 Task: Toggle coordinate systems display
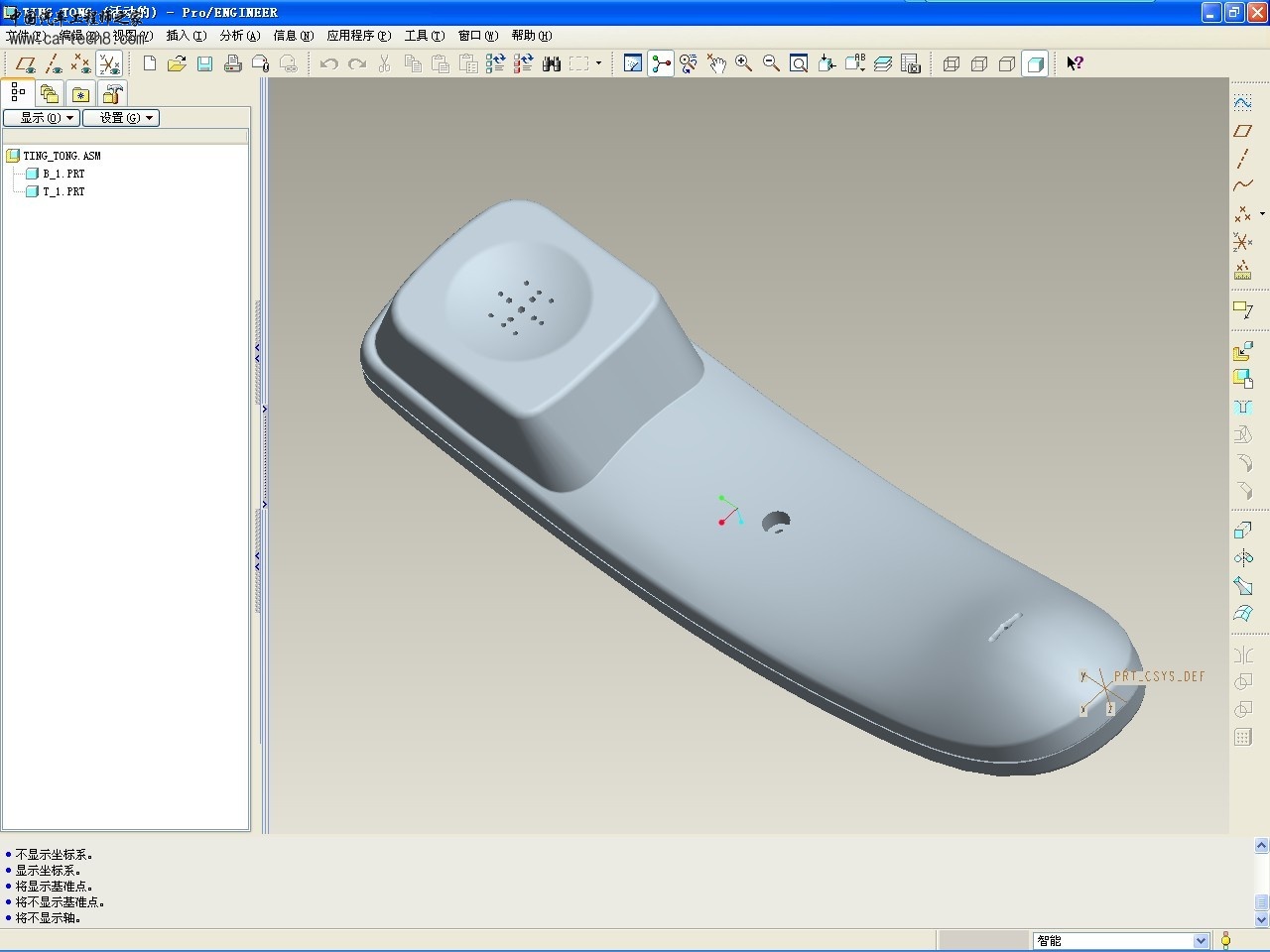(x=109, y=64)
